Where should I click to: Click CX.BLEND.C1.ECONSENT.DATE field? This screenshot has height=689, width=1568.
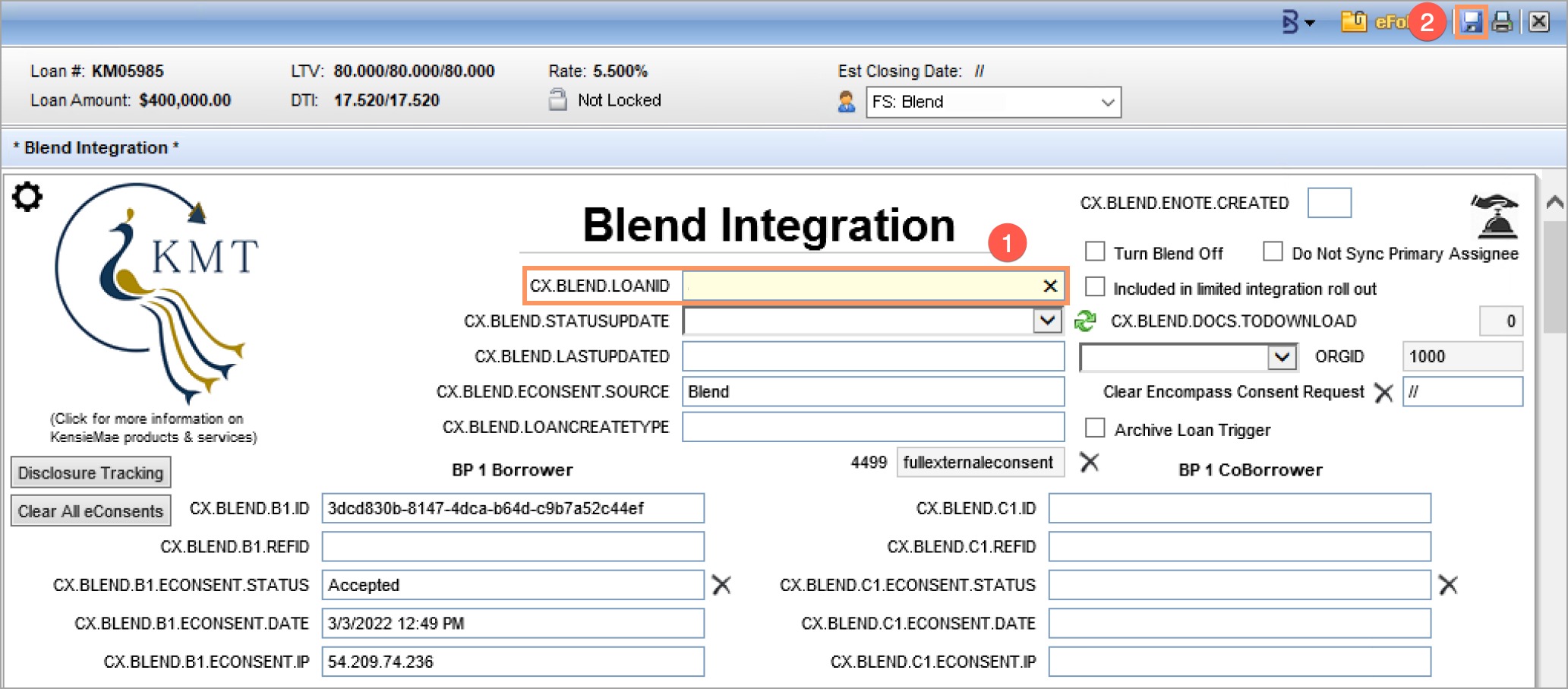coord(1240,624)
